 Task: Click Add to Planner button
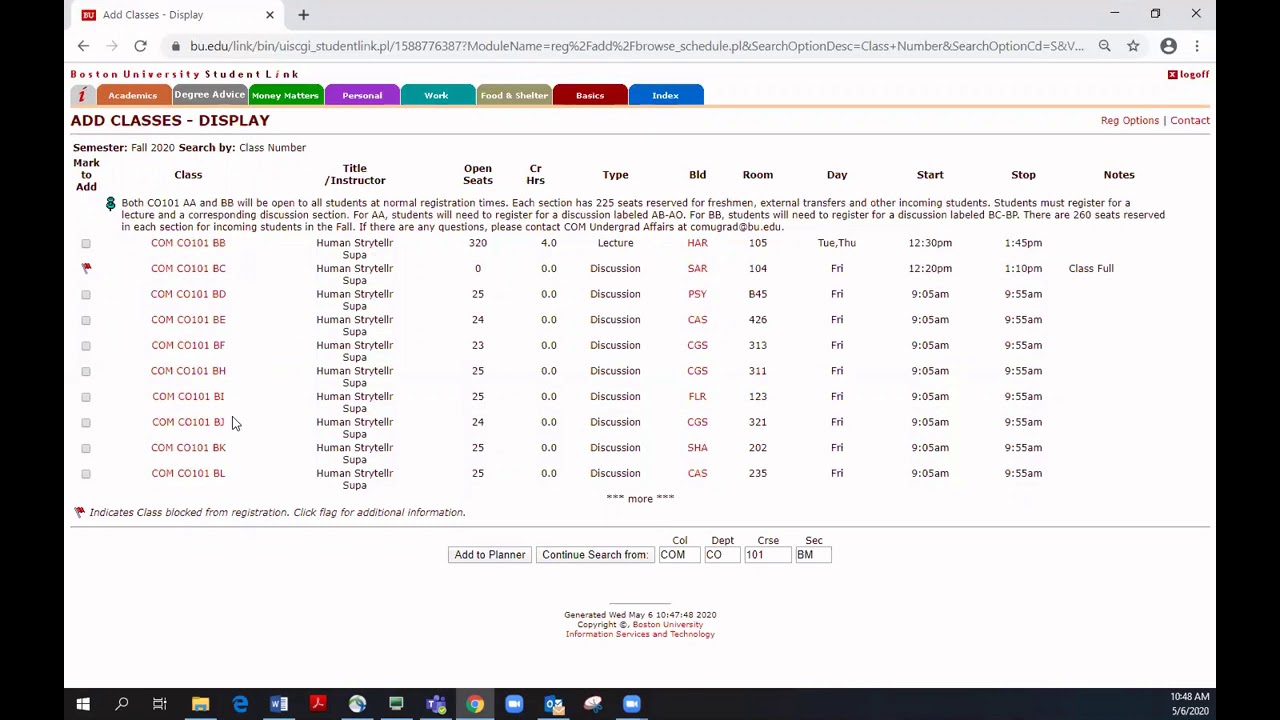point(490,555)
